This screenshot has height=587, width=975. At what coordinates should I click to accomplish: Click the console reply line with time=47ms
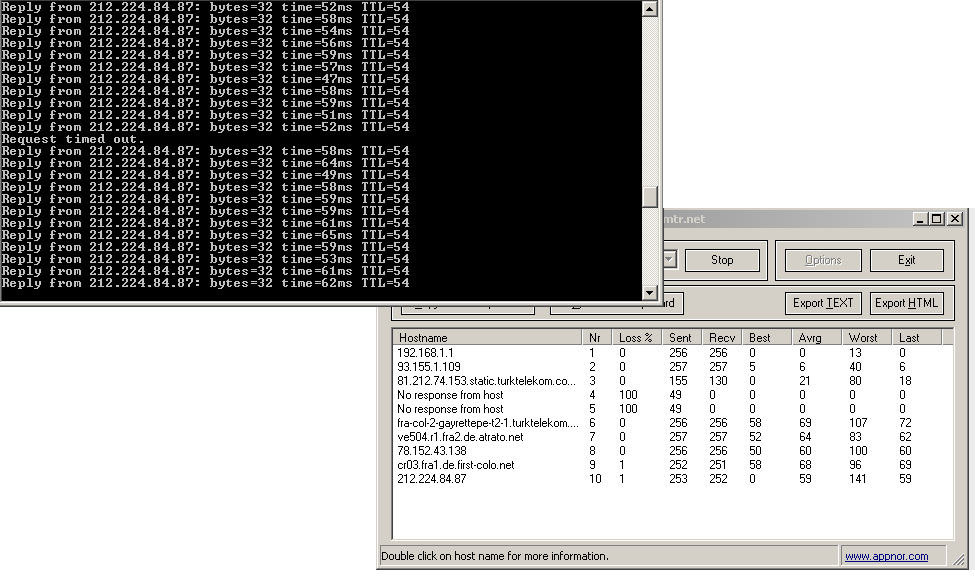coord(205,79)
